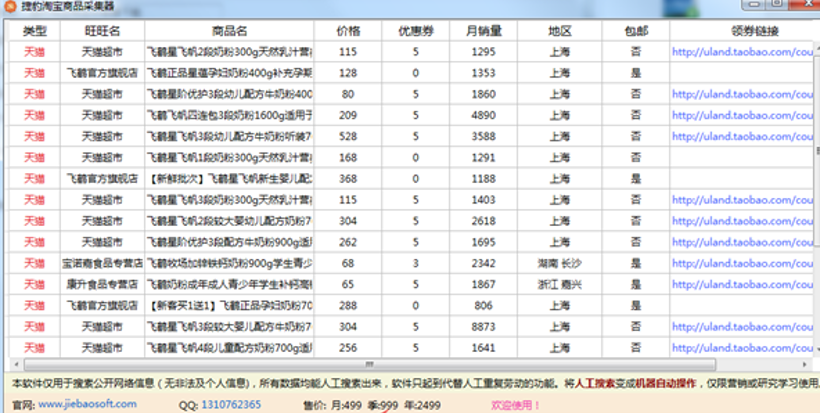
Task: Select the price cell 528
Action: tap(348, 136)
